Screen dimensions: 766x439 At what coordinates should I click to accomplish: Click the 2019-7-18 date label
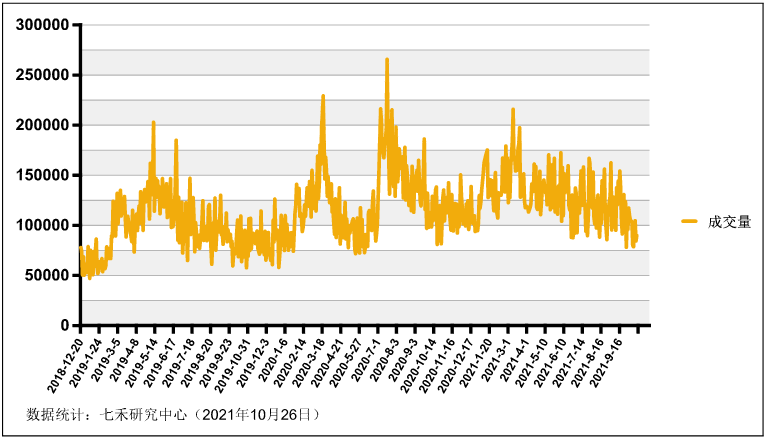pyautogui.click(x=179, y=362)
